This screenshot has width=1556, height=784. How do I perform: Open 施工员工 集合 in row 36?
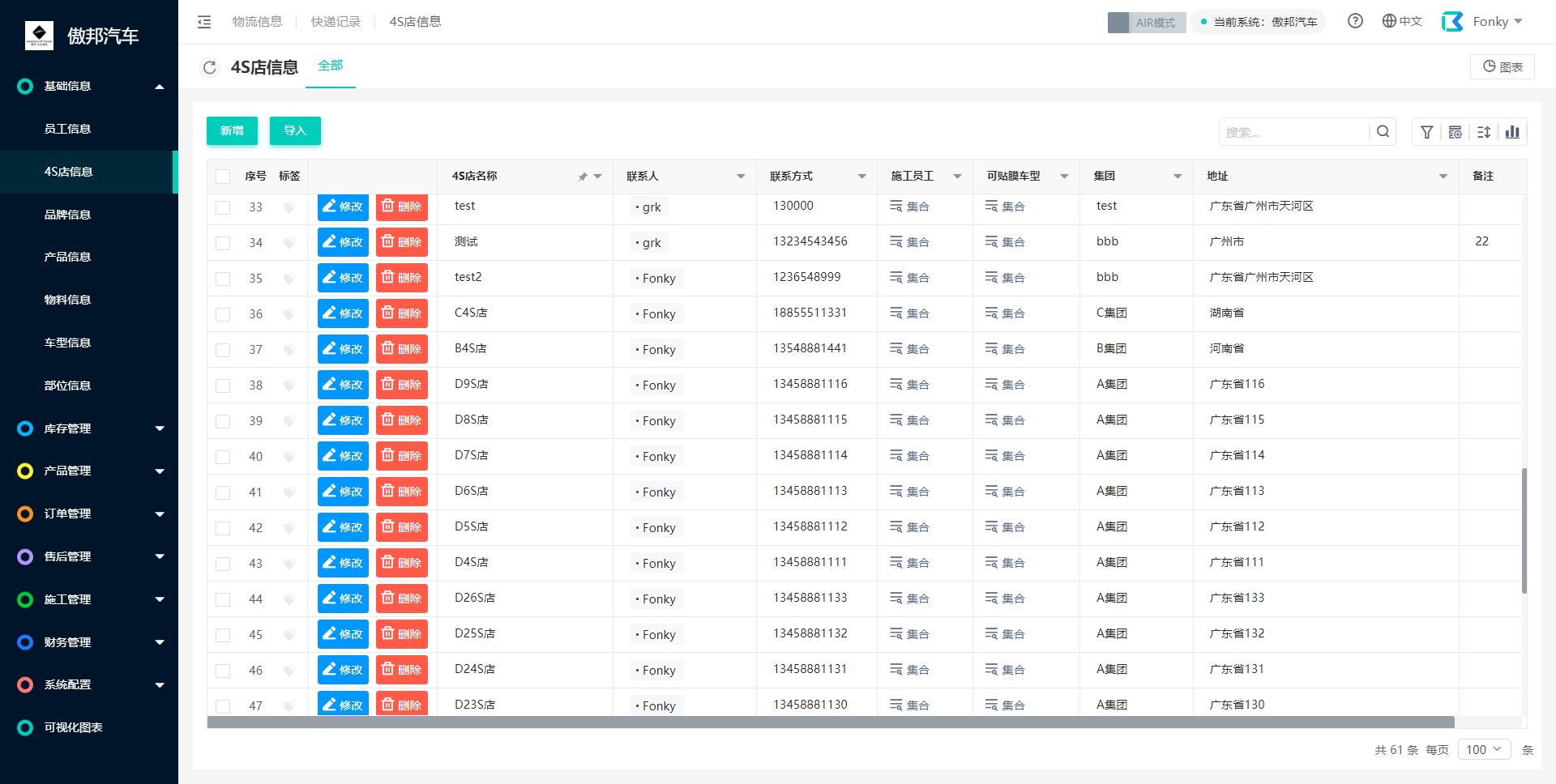pos(909,313)
